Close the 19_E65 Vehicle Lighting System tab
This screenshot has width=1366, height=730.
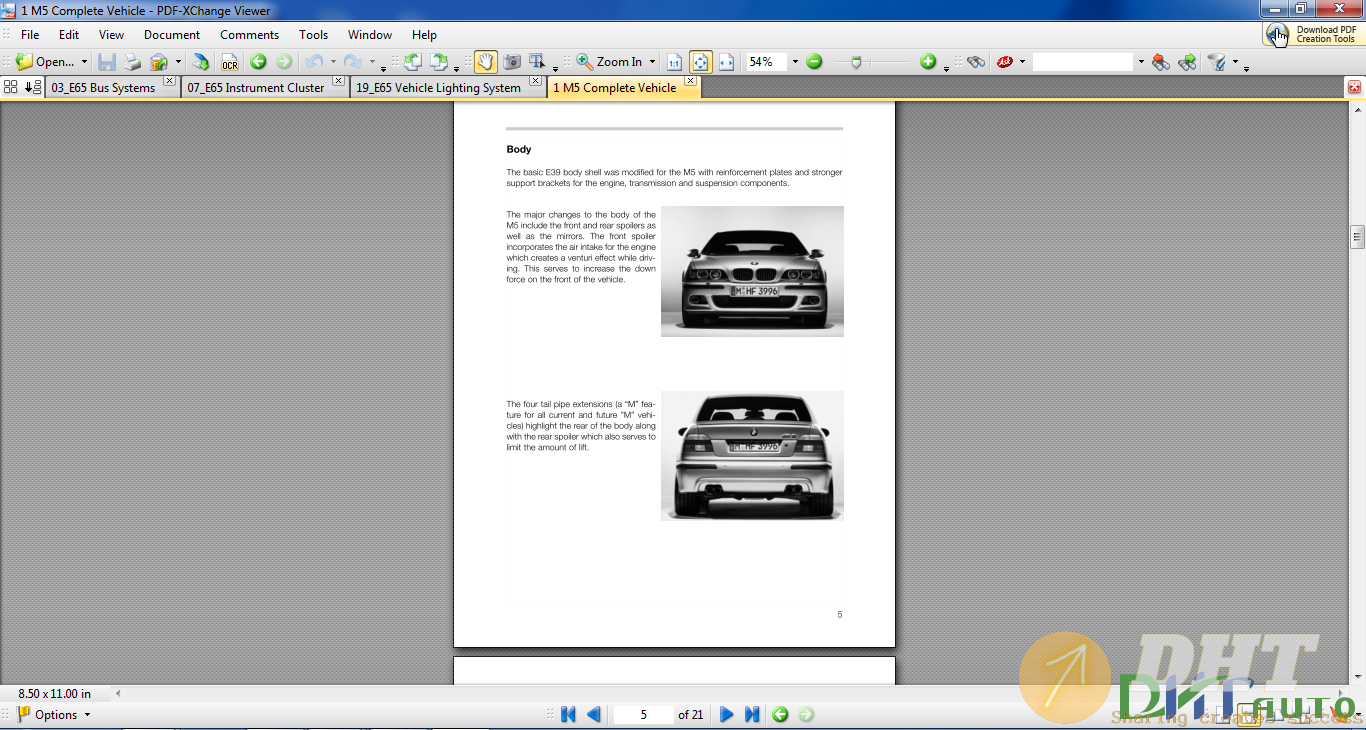(x=535, y=81)
